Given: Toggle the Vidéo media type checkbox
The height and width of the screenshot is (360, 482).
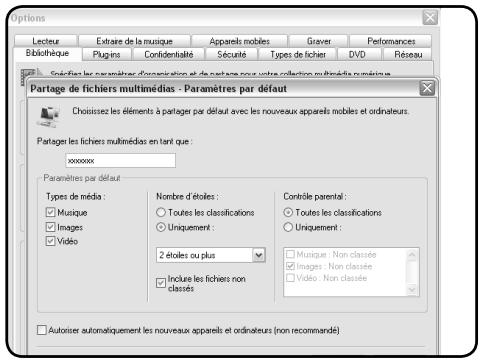Looking at the screenshot, I should pos(50,241).
